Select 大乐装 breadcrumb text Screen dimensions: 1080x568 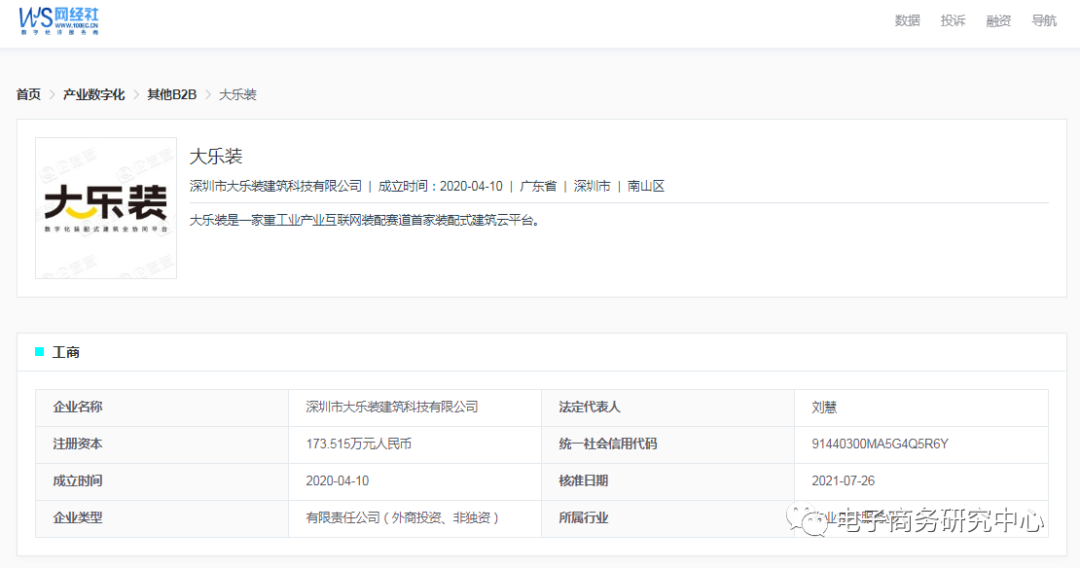[x=238, y=94]
